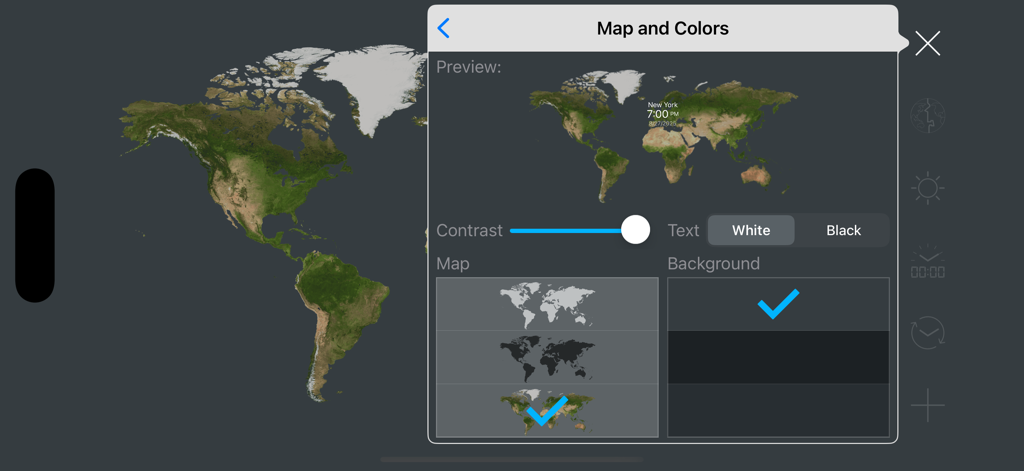Screen dimensions: 1024x471
Task: Close the settings with the X icon
Action: [x=927, y=43]
